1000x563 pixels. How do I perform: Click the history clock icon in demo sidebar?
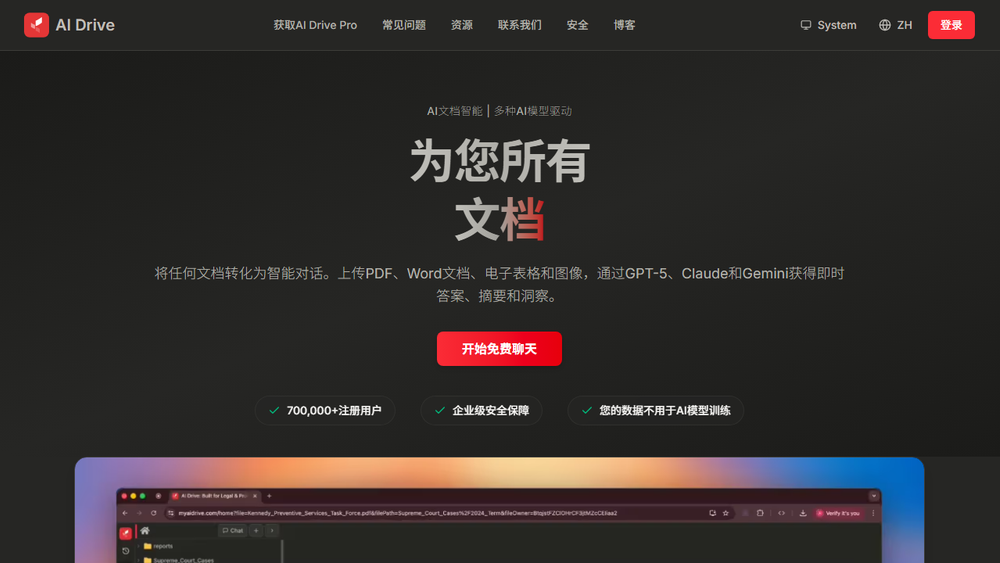pos(126,551)
